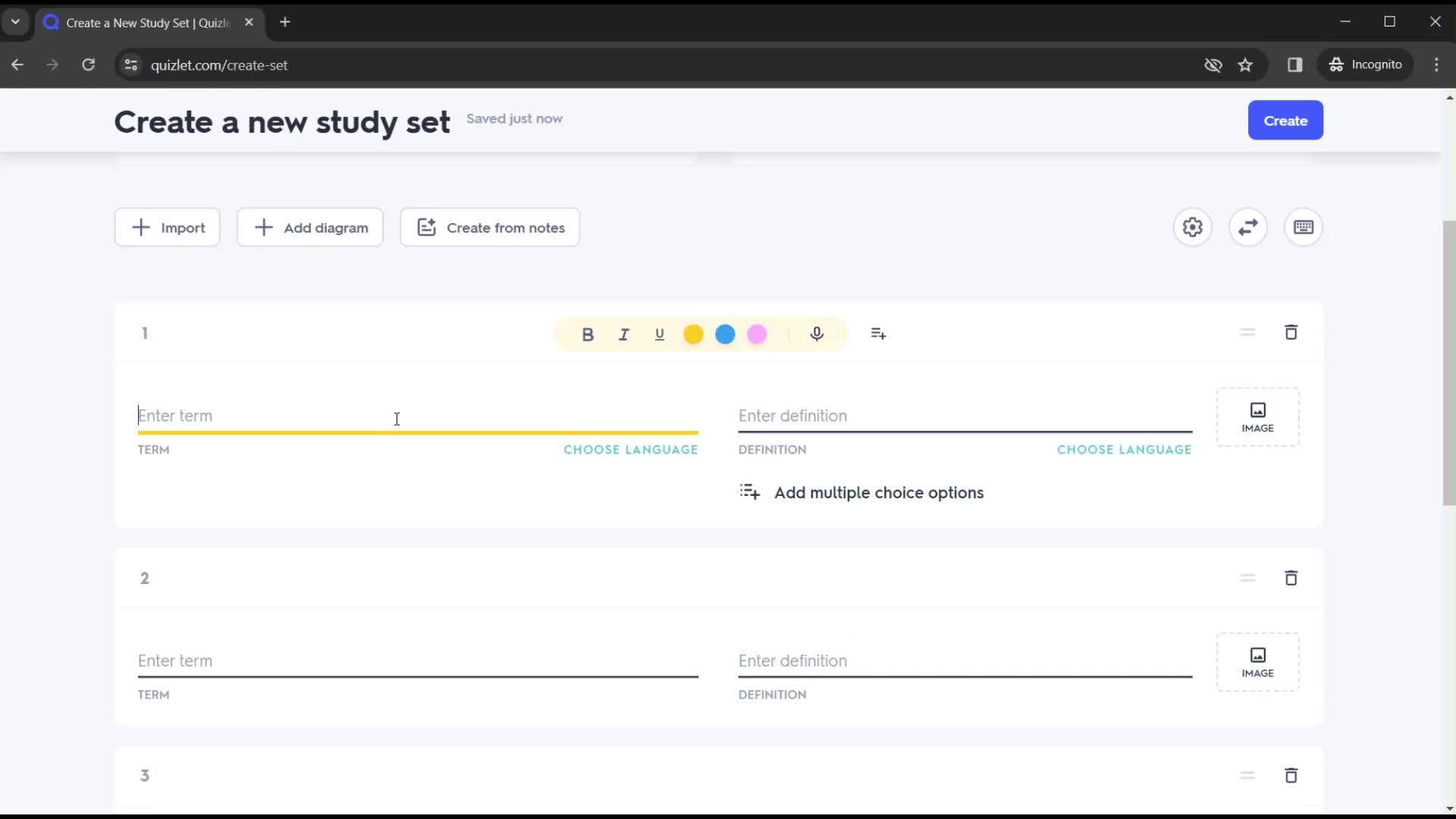Enable microphone voice input
This screenshot has height=819, width=1456.
coord(817,333)
